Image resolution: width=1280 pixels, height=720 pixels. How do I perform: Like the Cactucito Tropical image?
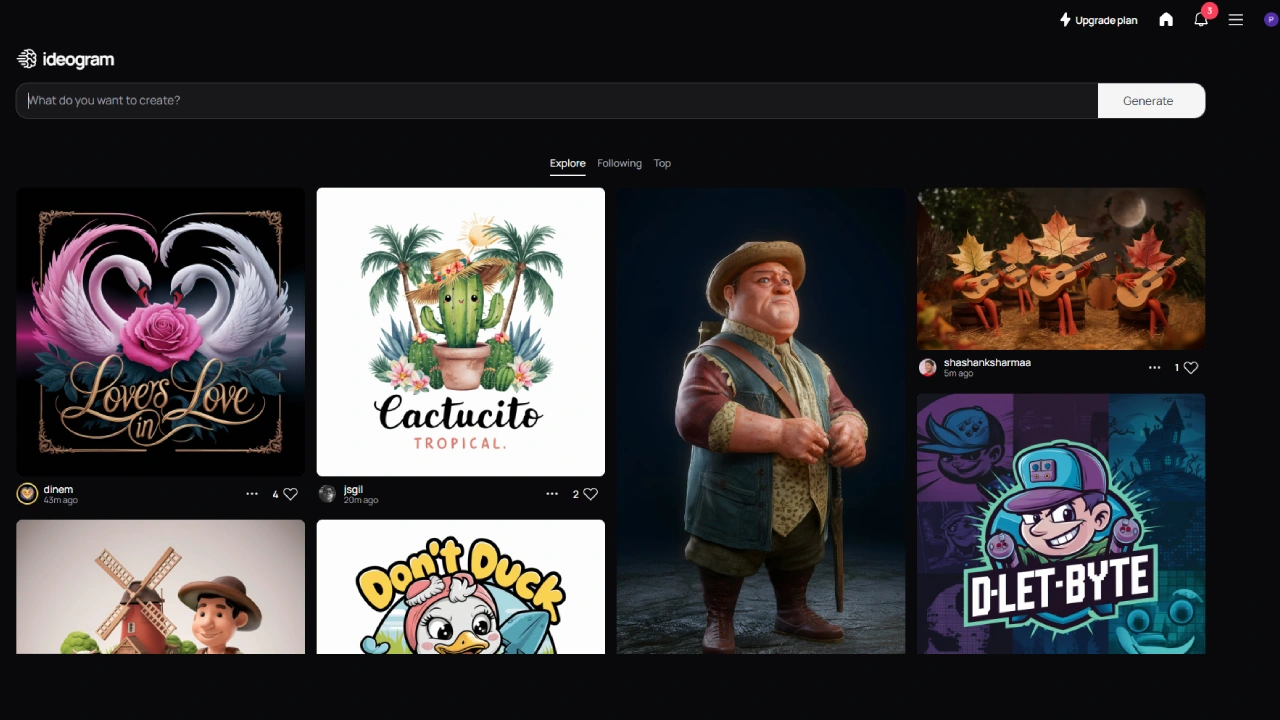tap(590, 494)
